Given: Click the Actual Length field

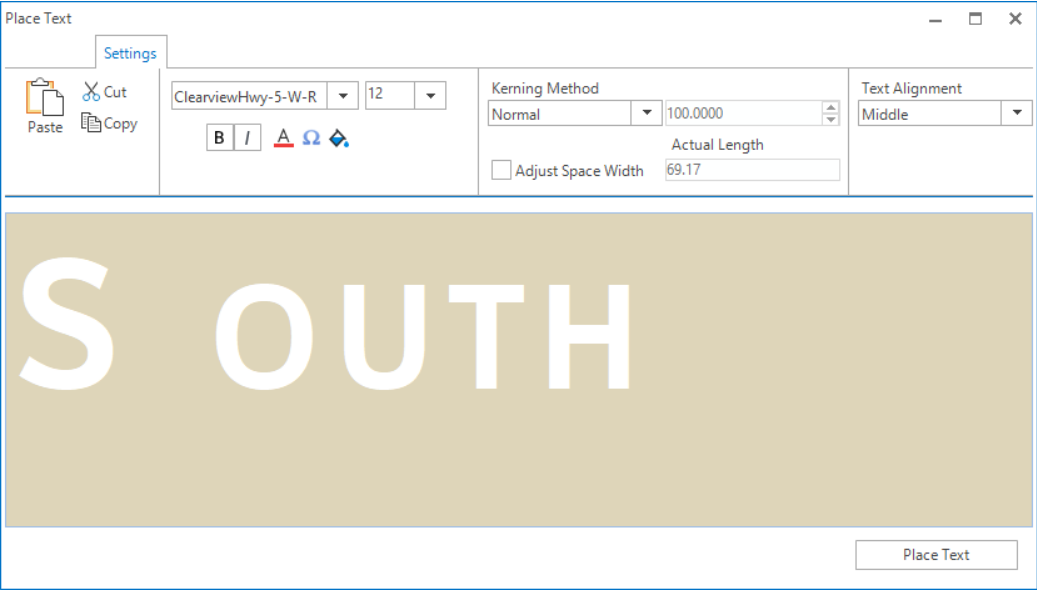Looking at the screenshot, I should [752, 171].
